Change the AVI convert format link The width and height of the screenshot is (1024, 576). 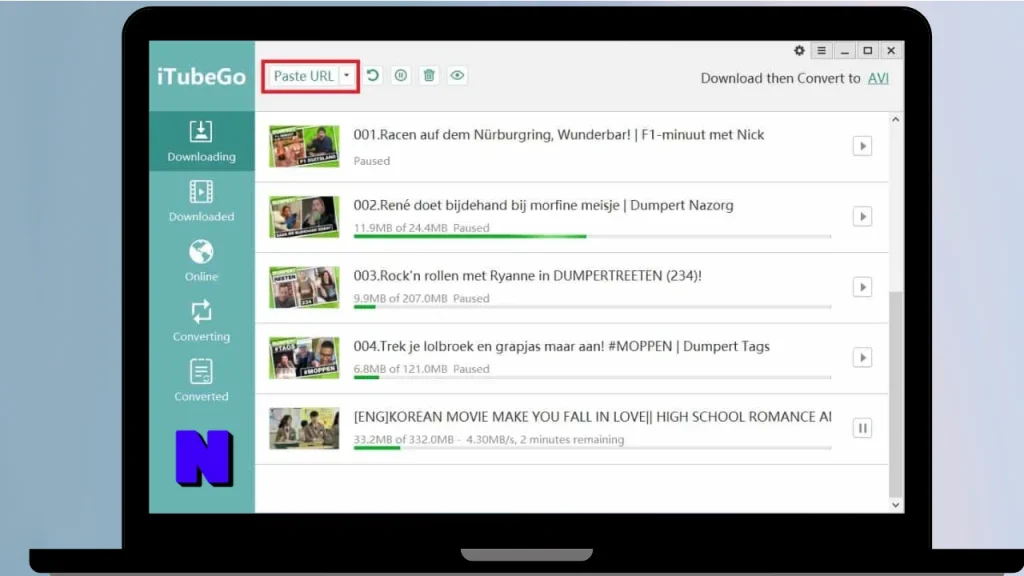point(878,78)
